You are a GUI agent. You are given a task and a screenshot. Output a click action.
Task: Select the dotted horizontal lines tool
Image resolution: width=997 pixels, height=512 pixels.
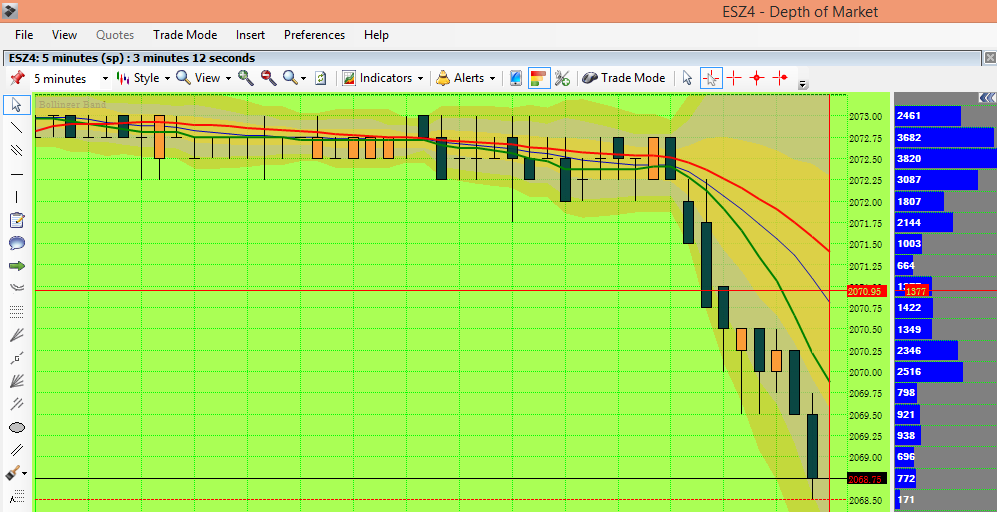[17, 312]
